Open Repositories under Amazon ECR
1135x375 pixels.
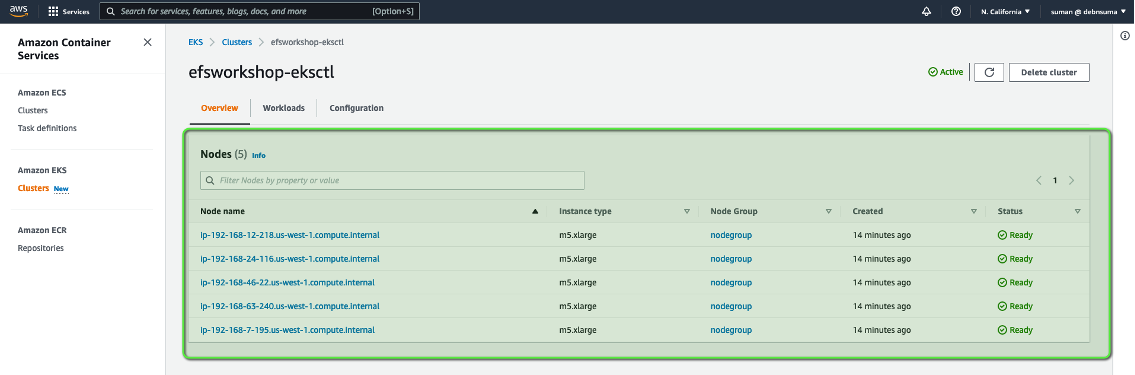pos(41,248)
